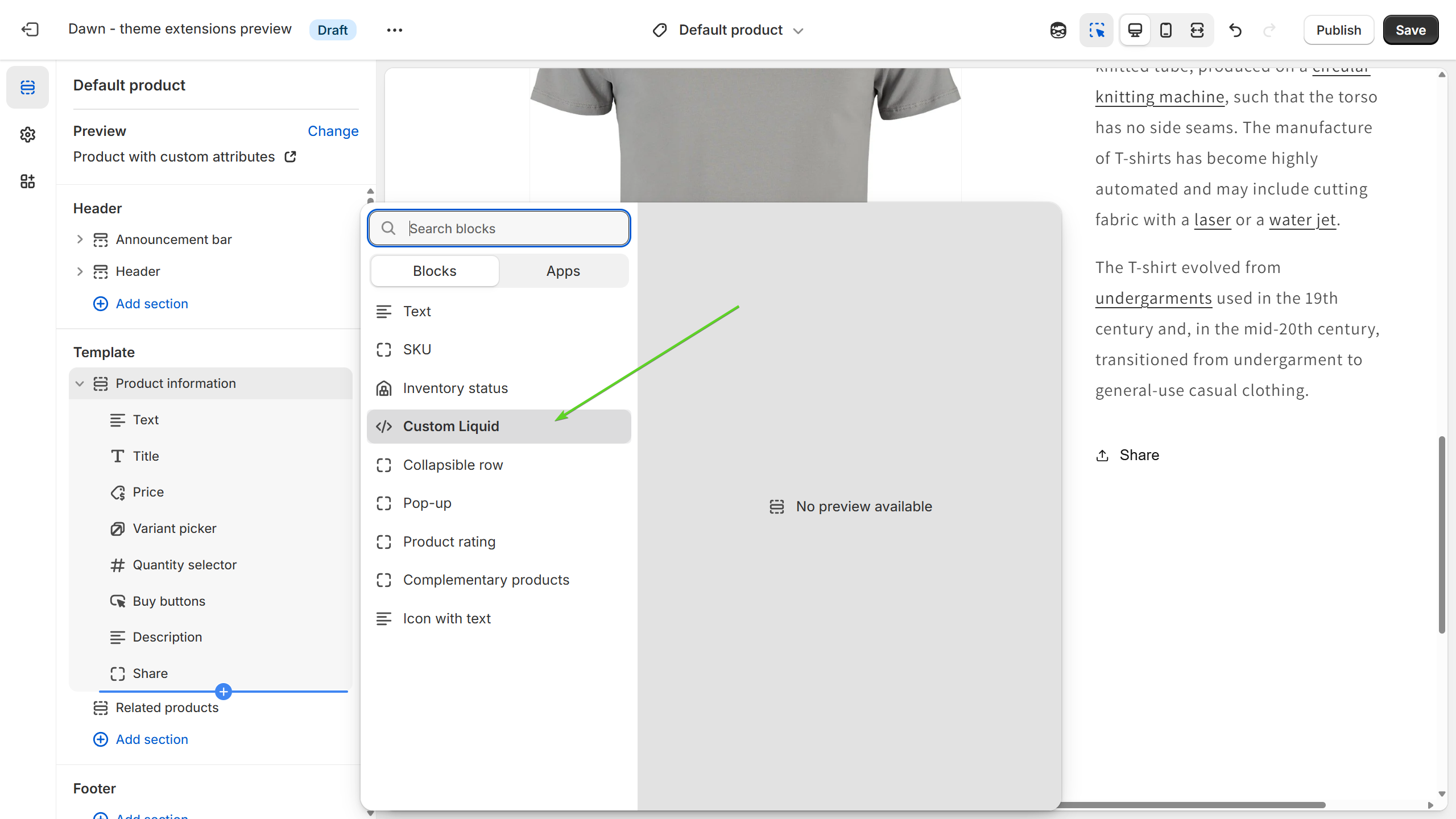The height and width of the screenshot is (819, 1456).
Task: Click the Change preview link
Action: [333, 131]
